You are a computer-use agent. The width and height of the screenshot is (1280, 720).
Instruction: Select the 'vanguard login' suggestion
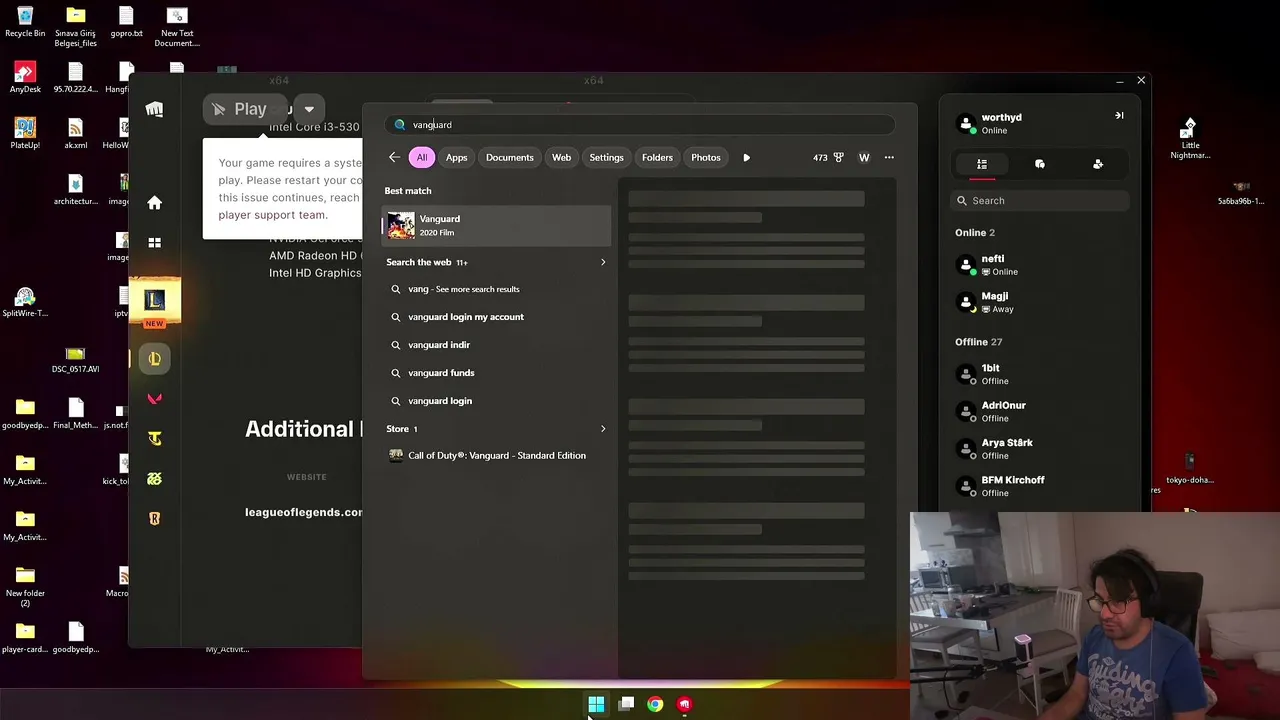[x=497, y=401]
